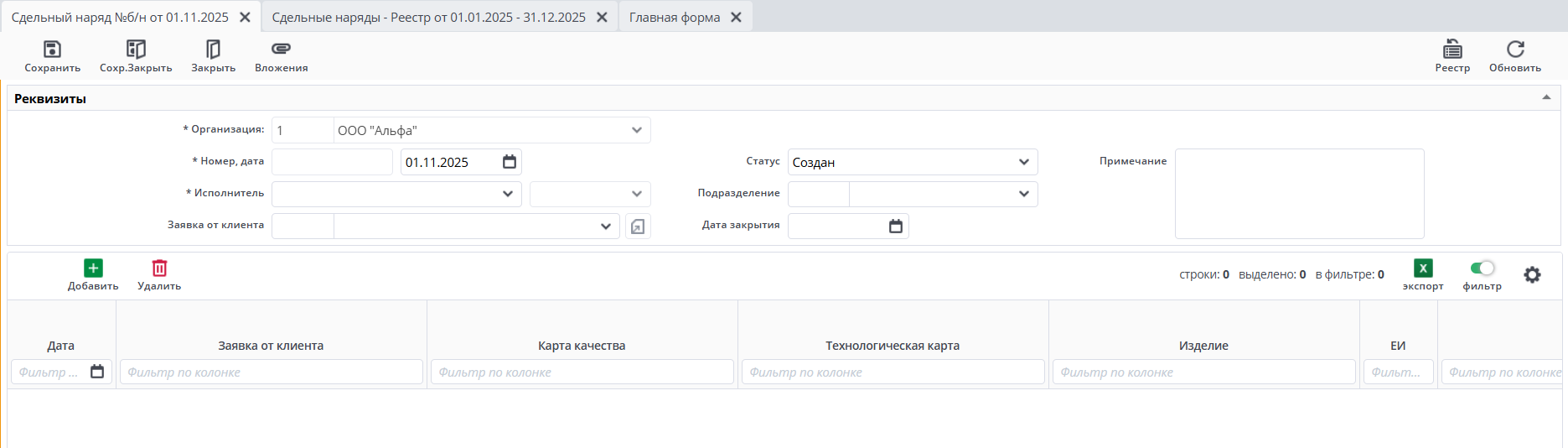Screen dimensions: 1568x448
Task: Expand the Организация dropdown
Action: point(636,130)
